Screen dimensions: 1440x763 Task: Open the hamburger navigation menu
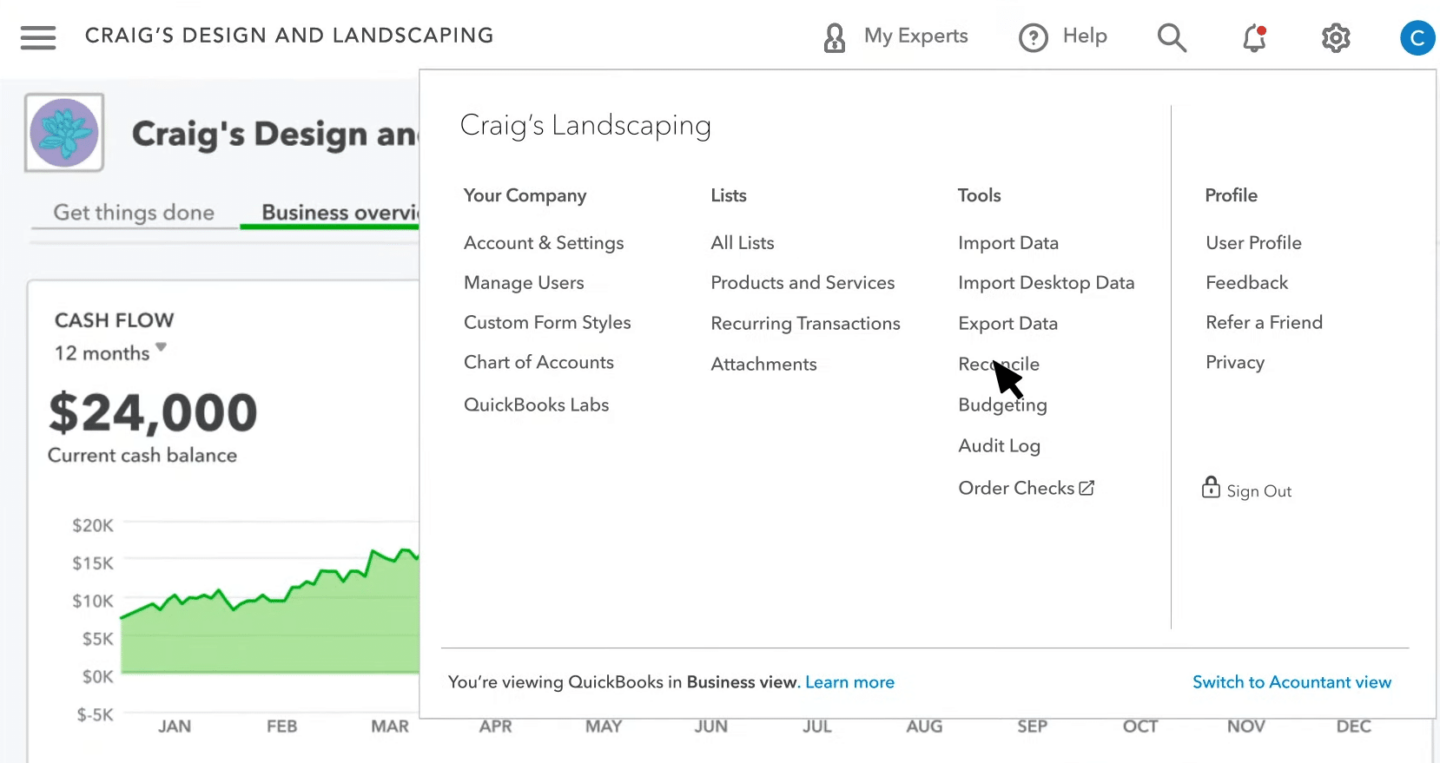[38, 37]
